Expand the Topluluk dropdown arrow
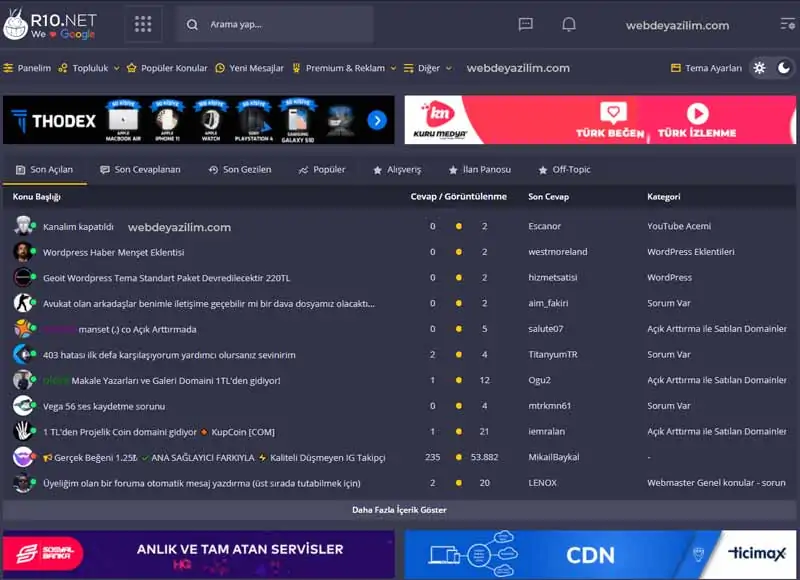The image size is (800, 580). point(116,68)
